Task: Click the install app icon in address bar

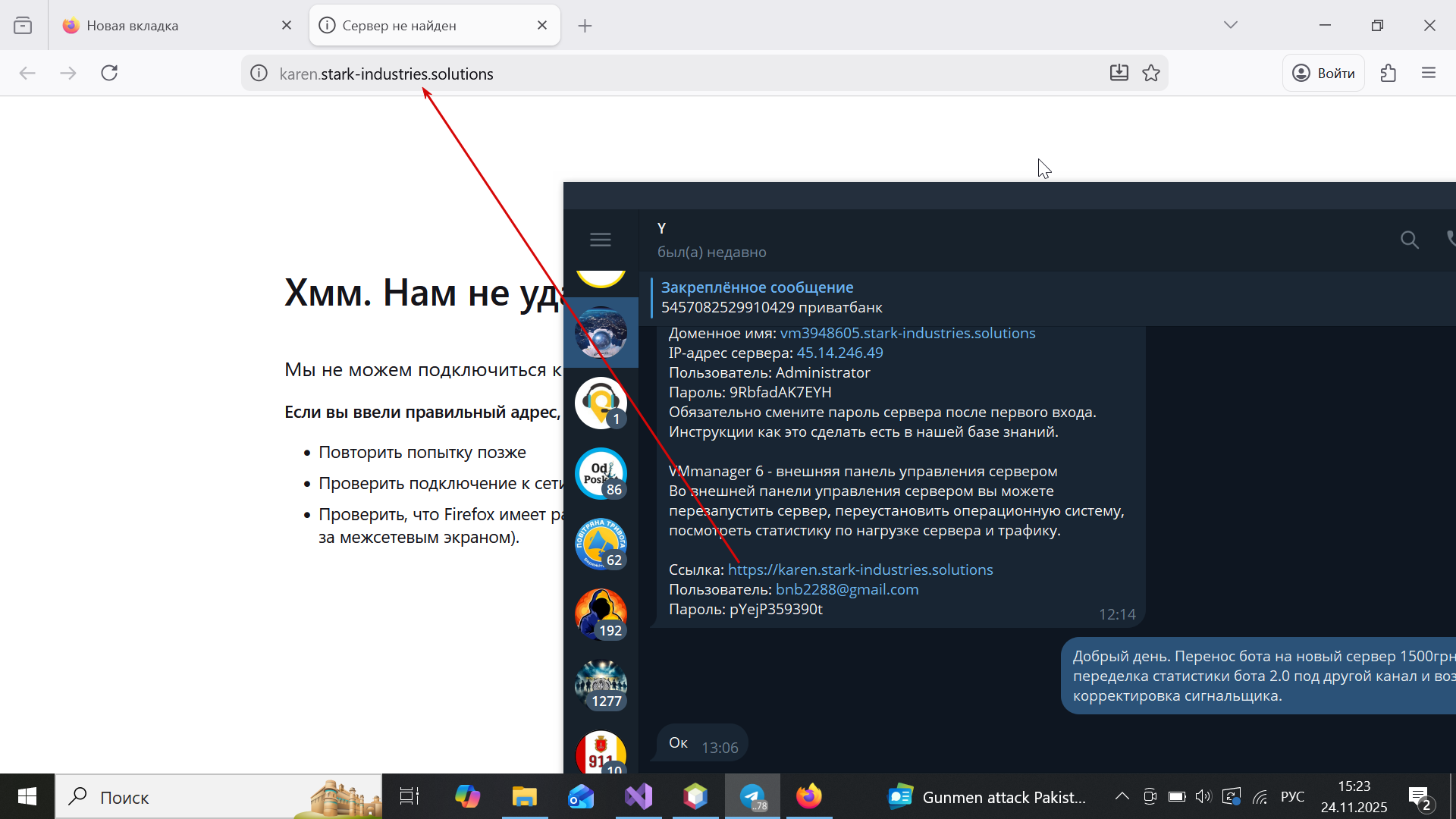Action: (x=1119, y=73)
